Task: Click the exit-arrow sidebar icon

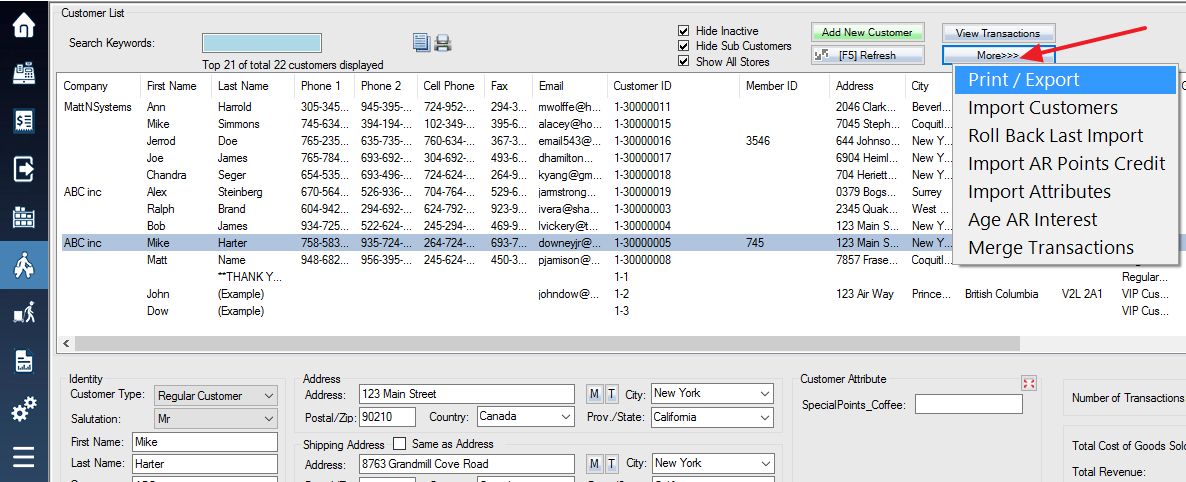Action: pos(24,169)
